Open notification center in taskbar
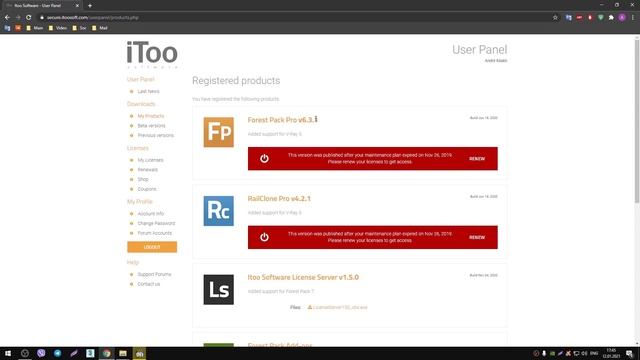 tap(630, 353)
